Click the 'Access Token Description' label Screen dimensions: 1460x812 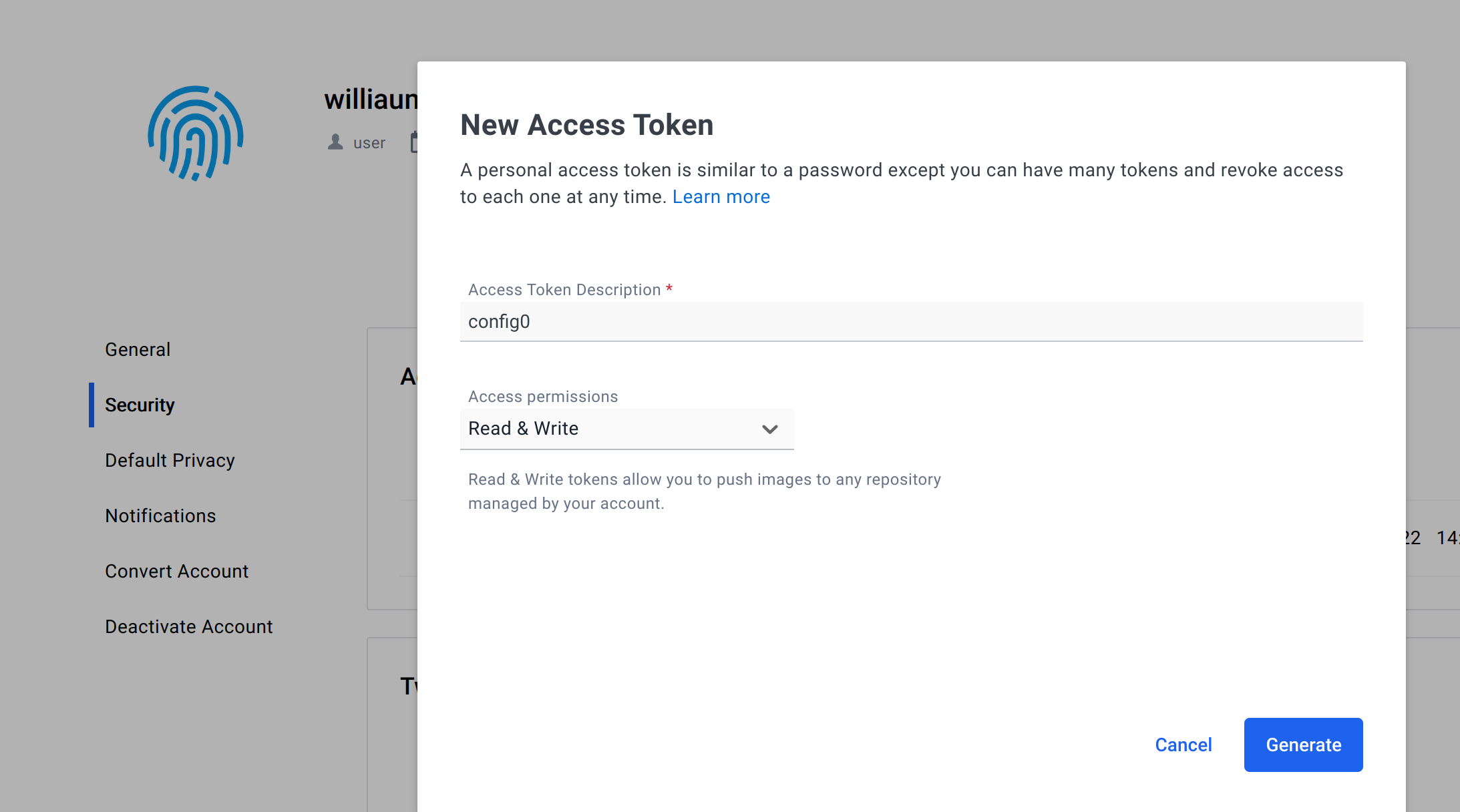tap(564, 290)
